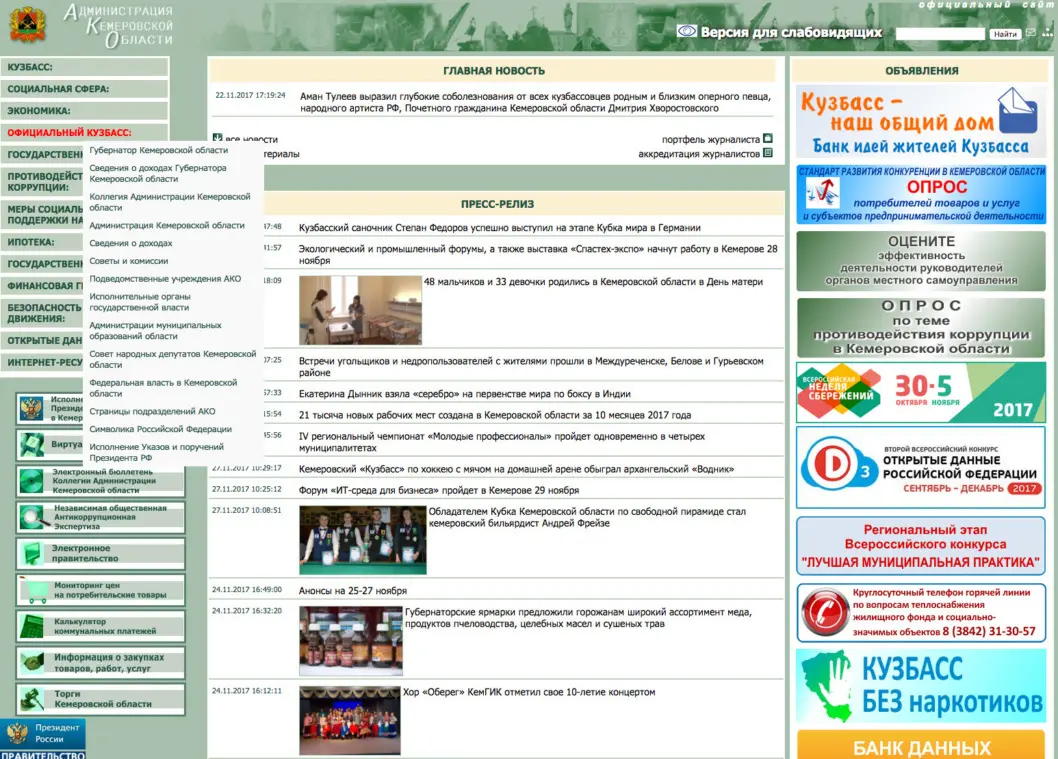Click handshake icon of 'Информация о закупках'
This screenshot has height=759, width=1058.
[x=32, y=662]
